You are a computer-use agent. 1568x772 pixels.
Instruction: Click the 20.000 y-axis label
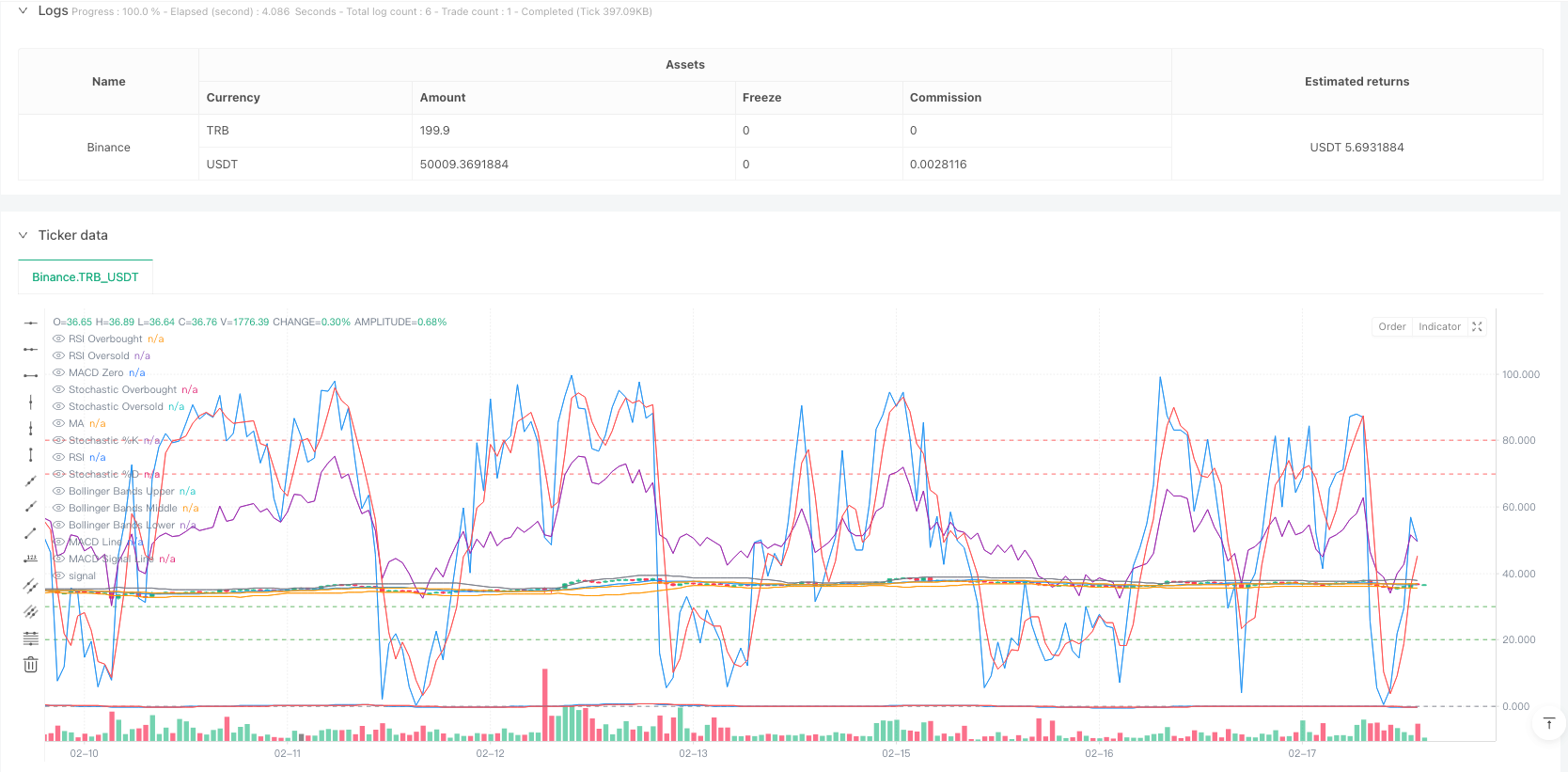[x=1519, y=639]
